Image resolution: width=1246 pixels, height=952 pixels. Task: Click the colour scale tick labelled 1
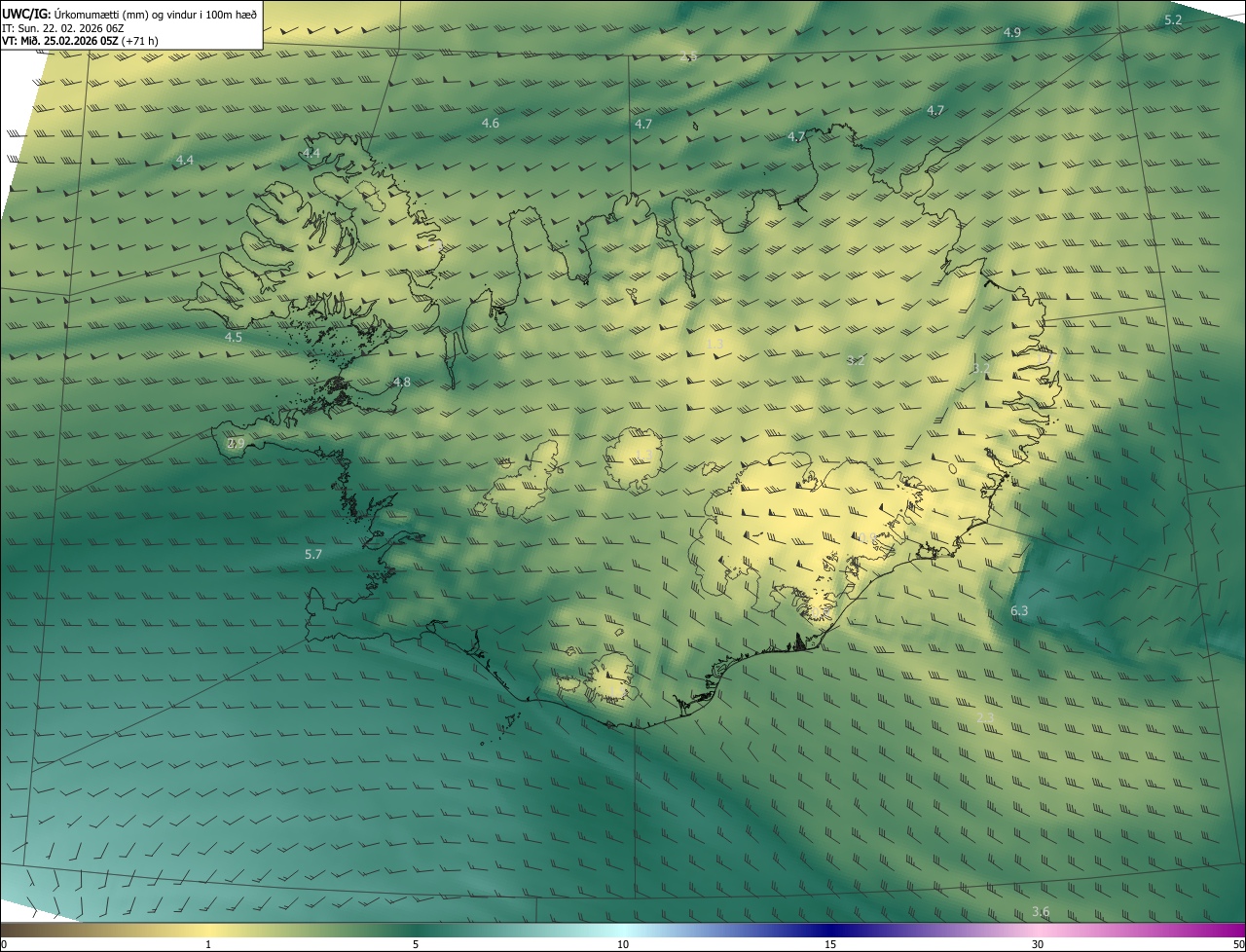click(x=208, y=944)
